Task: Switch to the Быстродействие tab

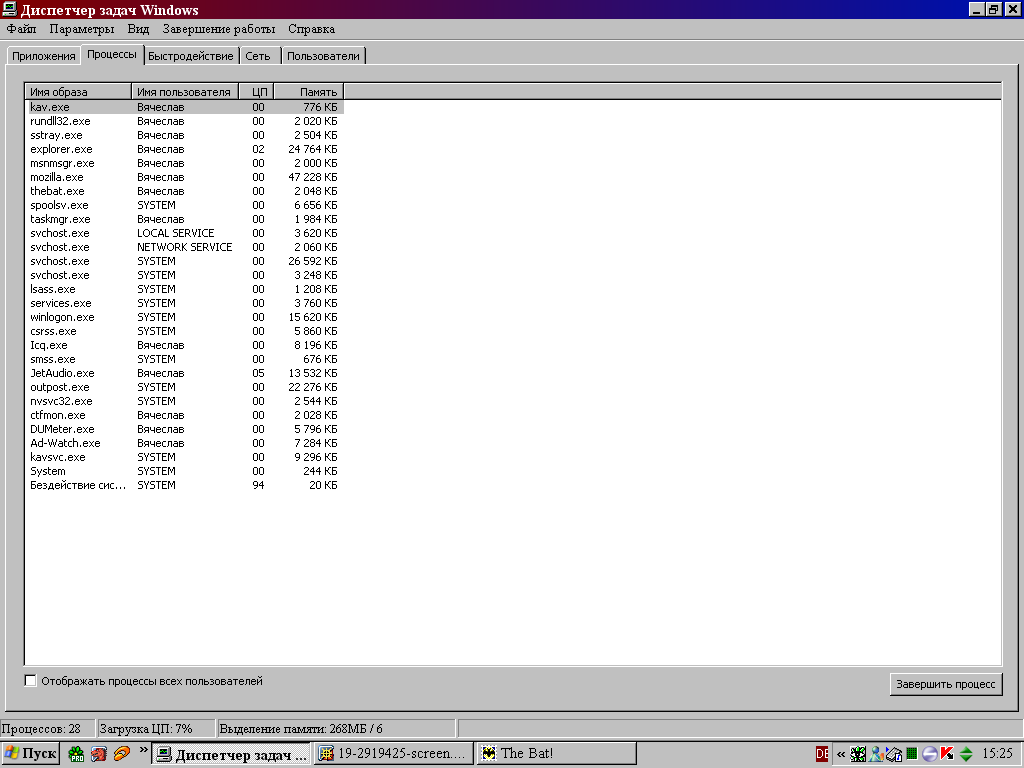Action: coord(191,56)
